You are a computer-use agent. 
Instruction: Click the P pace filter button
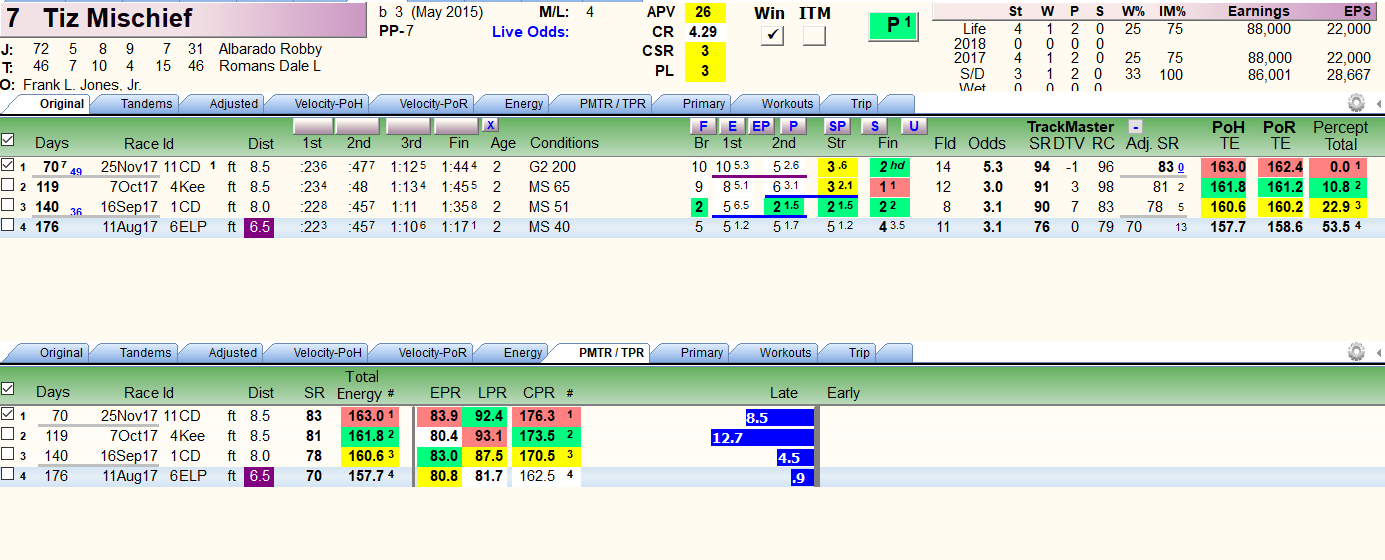click(793, 126)
